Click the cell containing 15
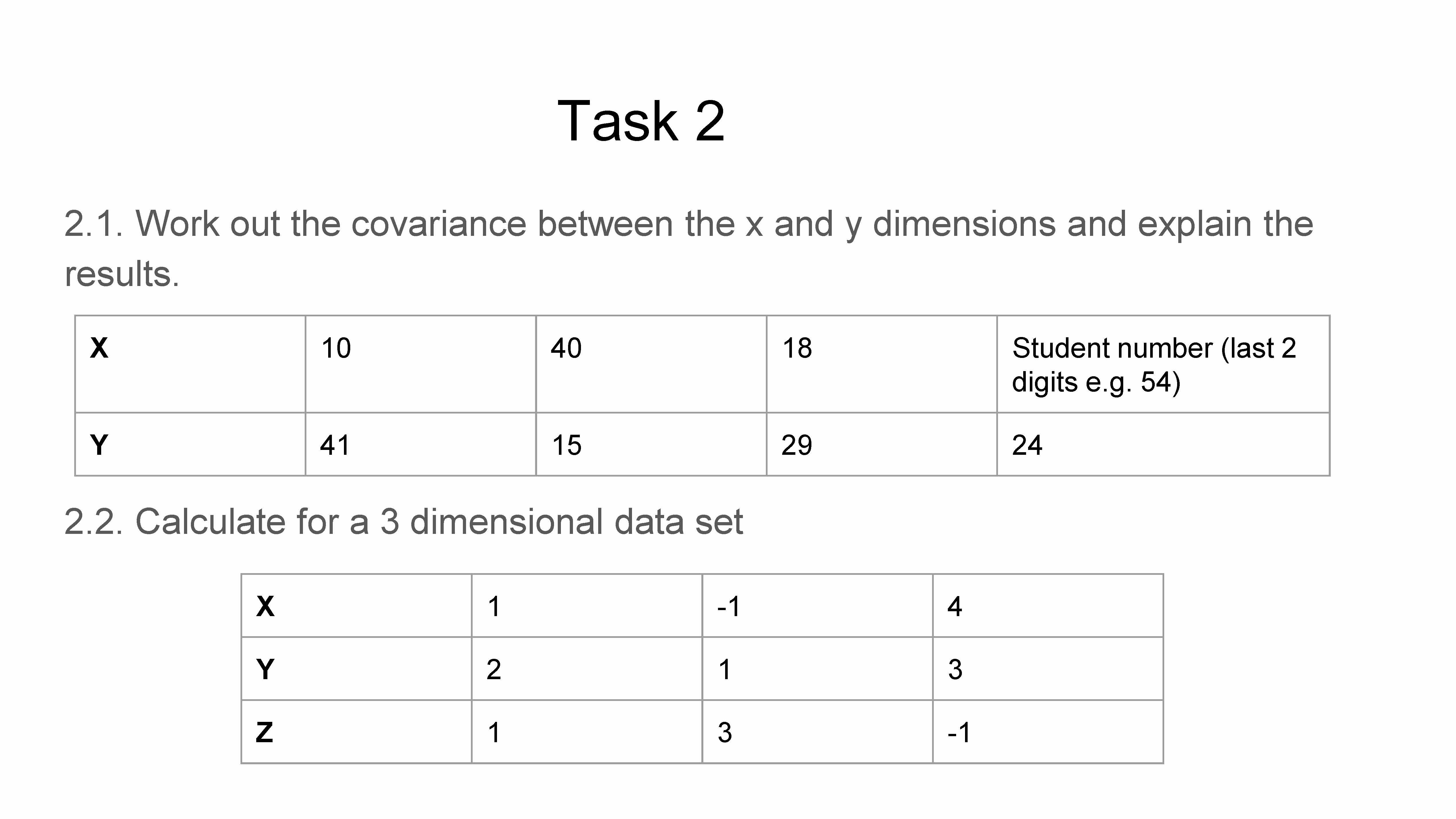 pos(651,444)
